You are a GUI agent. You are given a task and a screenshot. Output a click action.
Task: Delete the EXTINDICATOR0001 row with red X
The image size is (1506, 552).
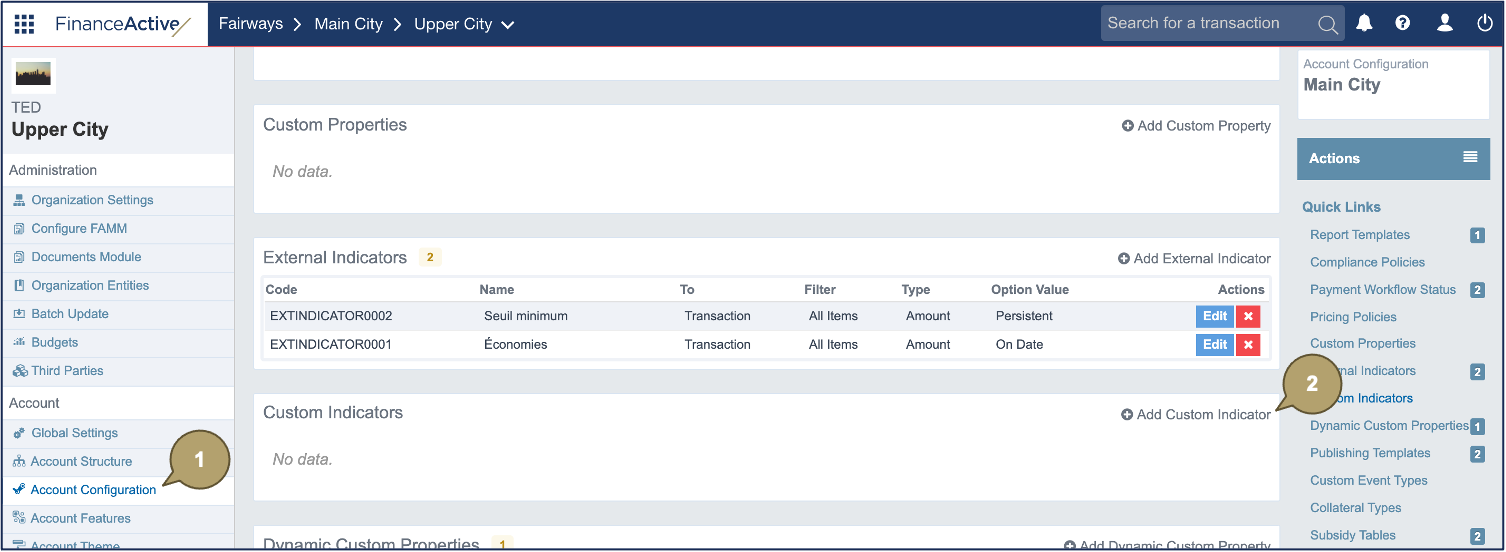pos(1248,345)
